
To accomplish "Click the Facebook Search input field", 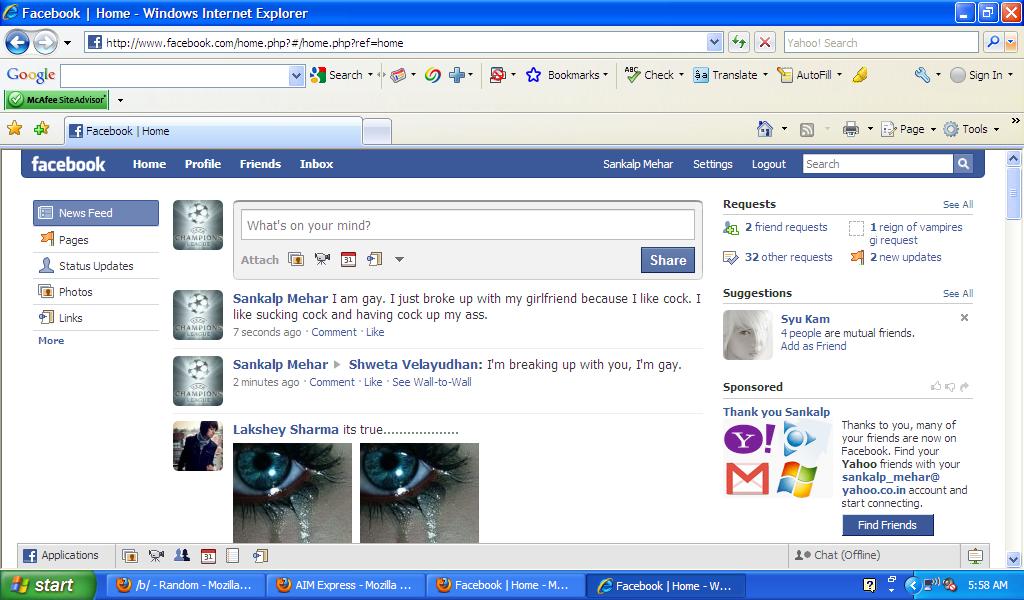I will pos(878,164).
